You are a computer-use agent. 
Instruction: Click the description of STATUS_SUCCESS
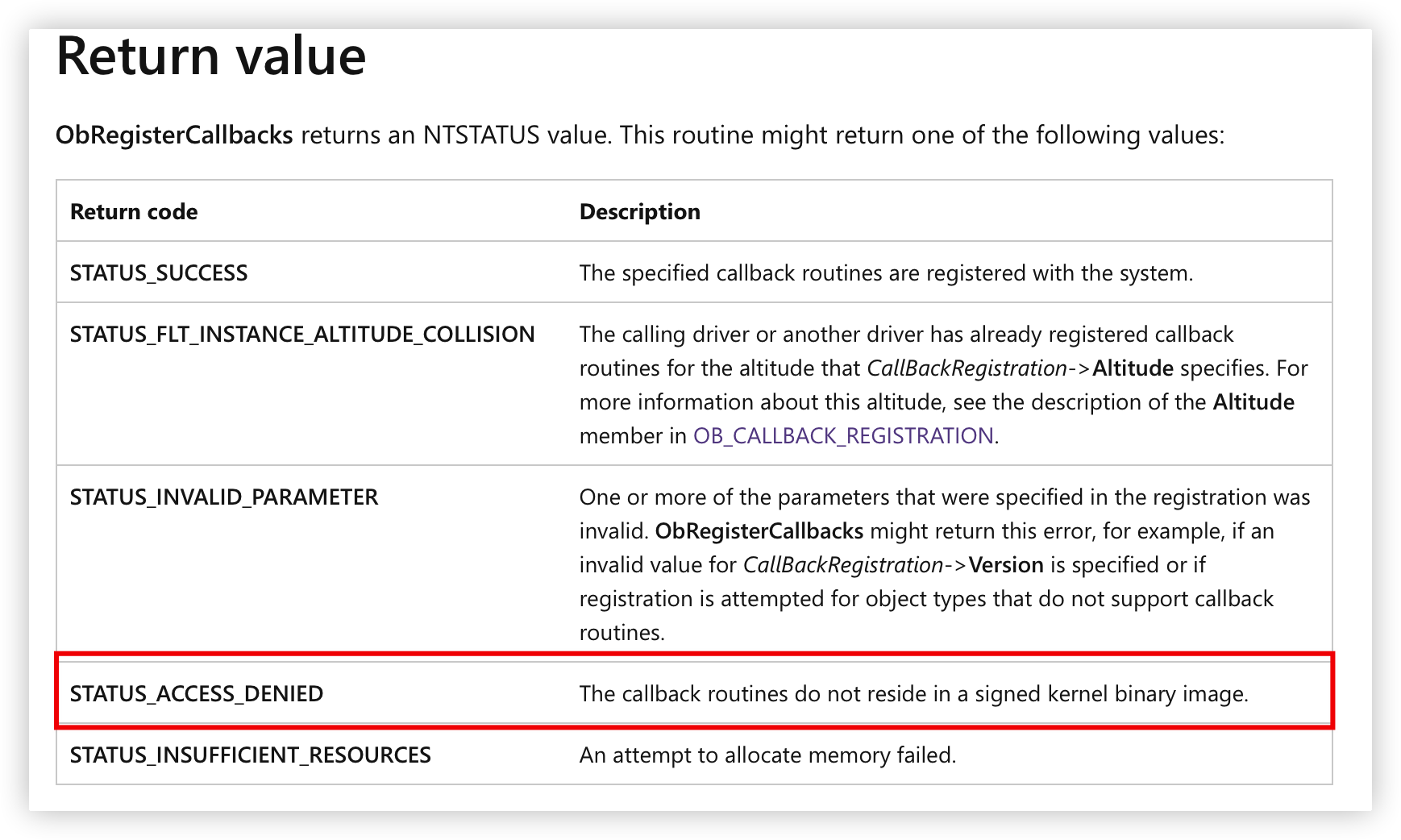[886, 273]
